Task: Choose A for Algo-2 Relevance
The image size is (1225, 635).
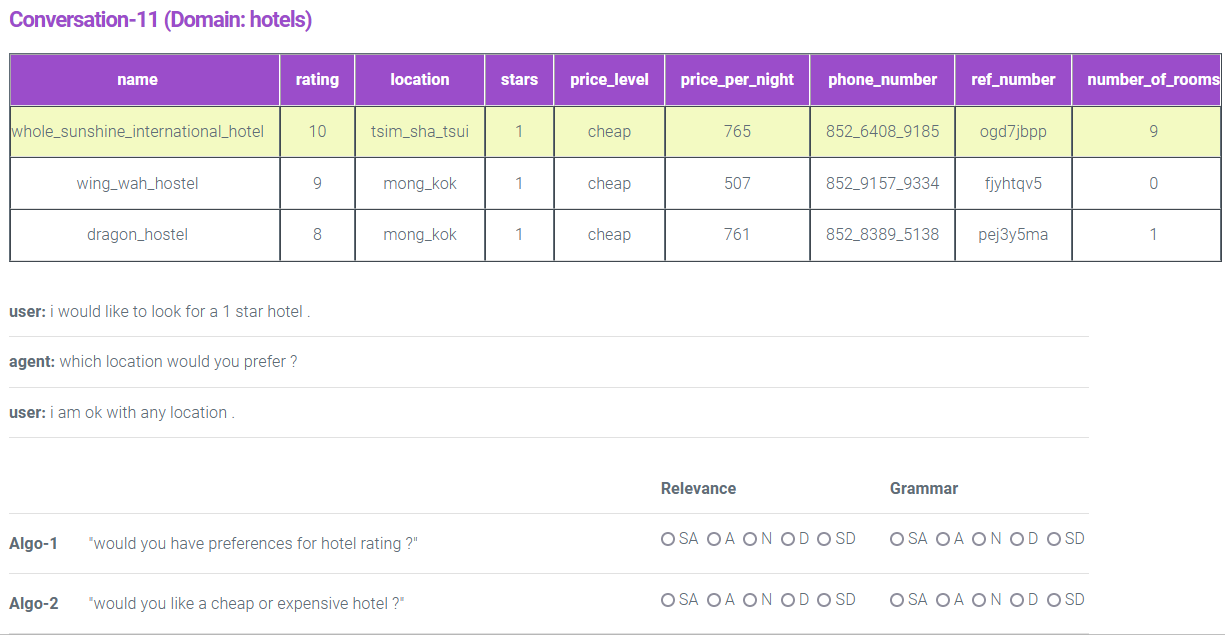Action: coord(714,600)
